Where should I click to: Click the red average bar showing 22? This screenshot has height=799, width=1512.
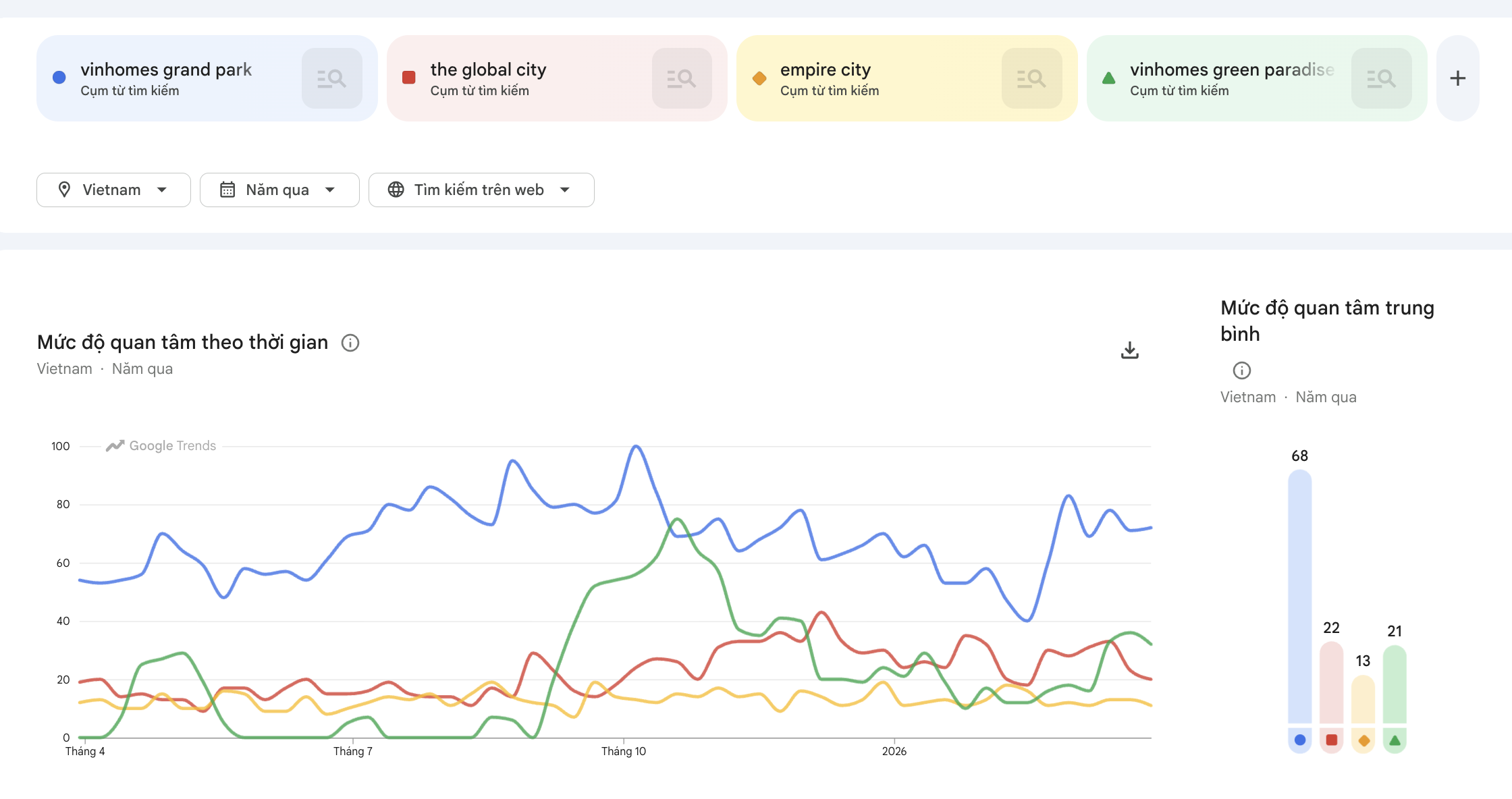(x=1331, y=682)
